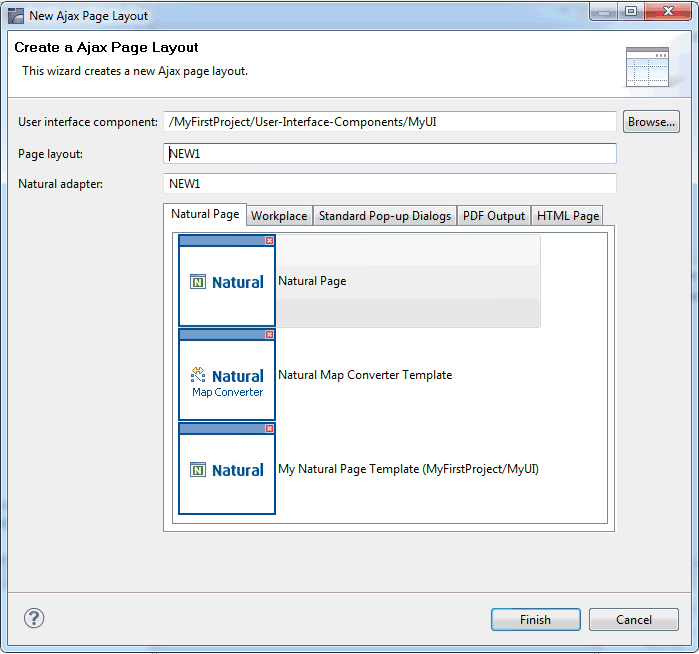Click the page layout banner icon

(646, 67)
